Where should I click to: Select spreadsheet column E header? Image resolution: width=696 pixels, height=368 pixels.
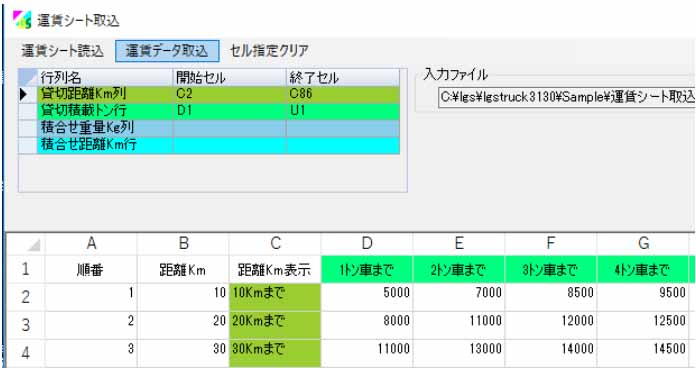[459, 244]
